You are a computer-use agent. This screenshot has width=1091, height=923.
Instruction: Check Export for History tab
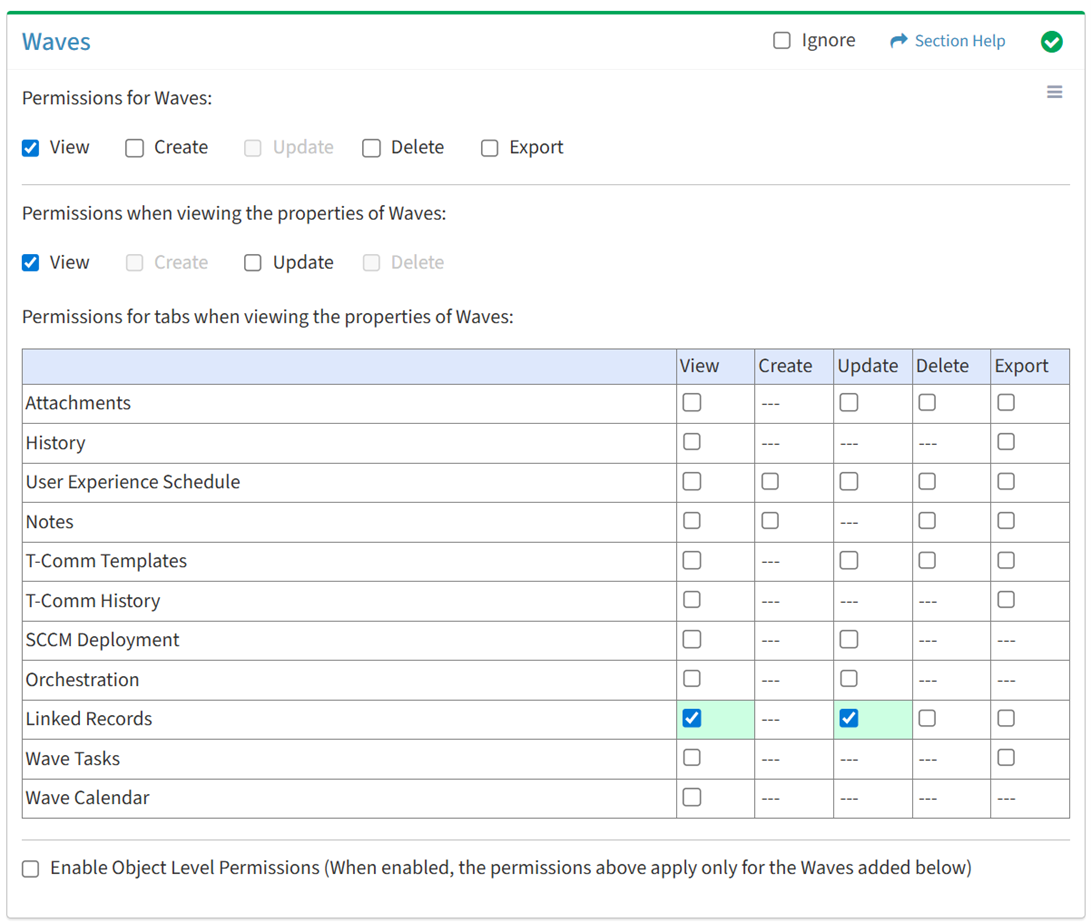[x=1006, y=442]
